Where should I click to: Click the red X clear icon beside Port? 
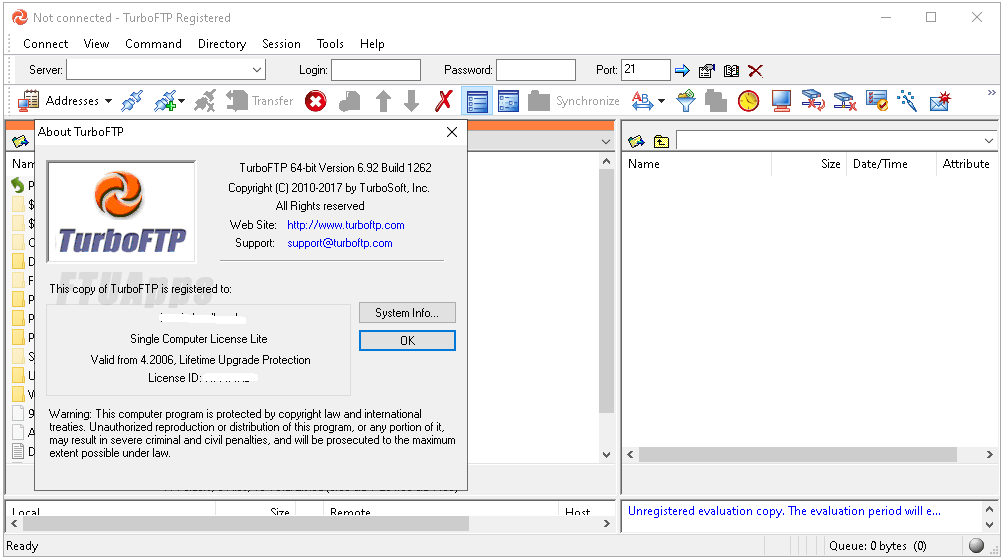(x=755, y=70)
